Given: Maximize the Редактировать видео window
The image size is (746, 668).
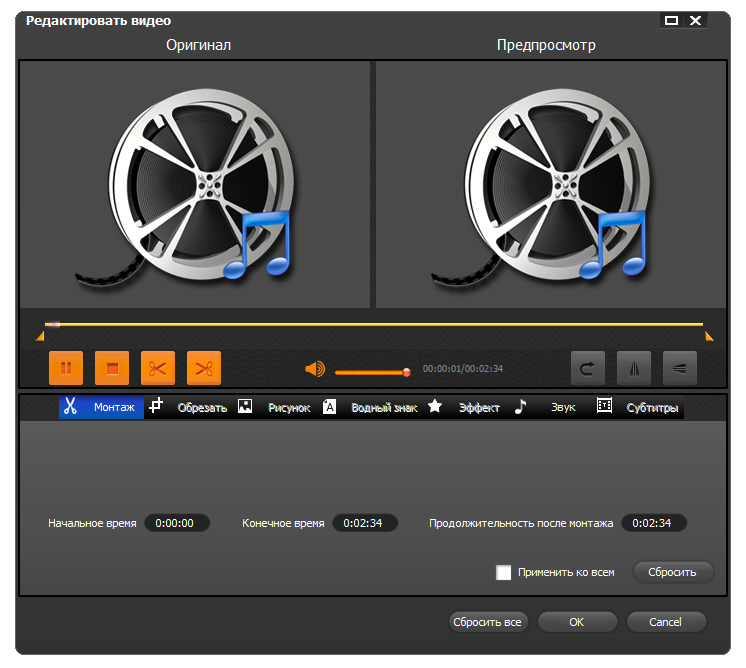Looking at the screenshot, I should (x=671, y=20).
